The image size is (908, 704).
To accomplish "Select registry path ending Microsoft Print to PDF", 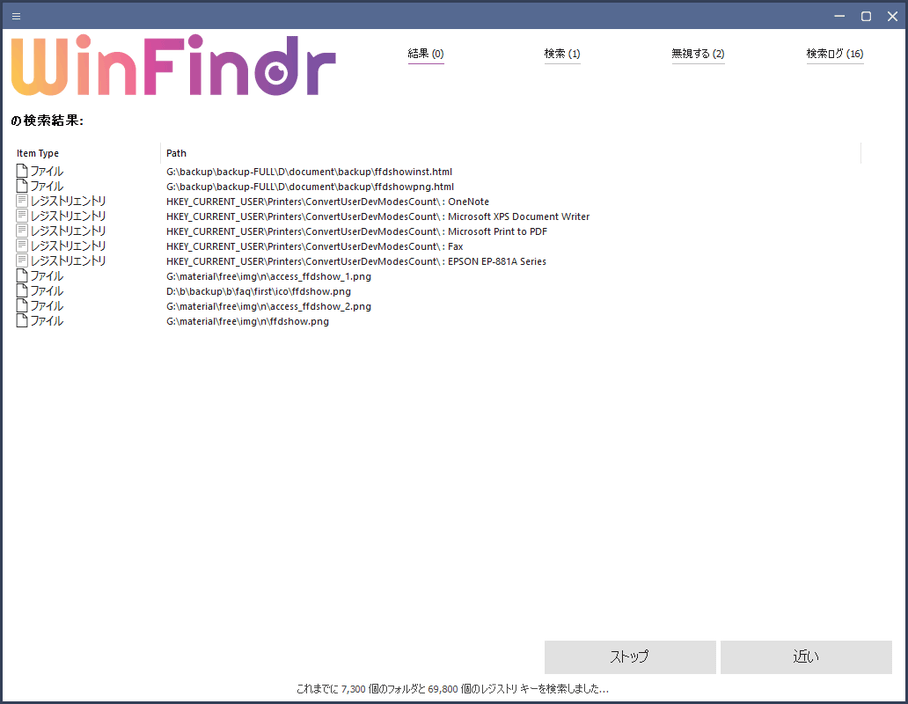I will click(x=357, y=232).
